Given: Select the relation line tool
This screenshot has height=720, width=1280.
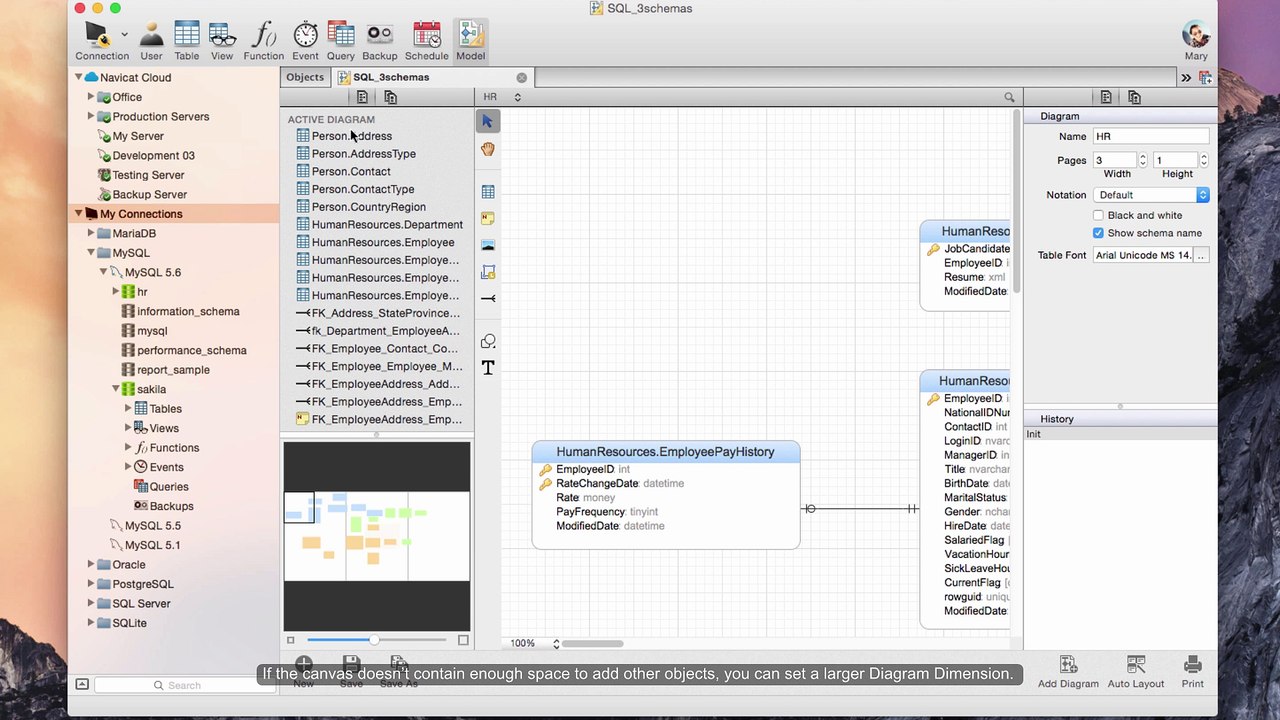Looking at the screenshot, I should point(488,298).
